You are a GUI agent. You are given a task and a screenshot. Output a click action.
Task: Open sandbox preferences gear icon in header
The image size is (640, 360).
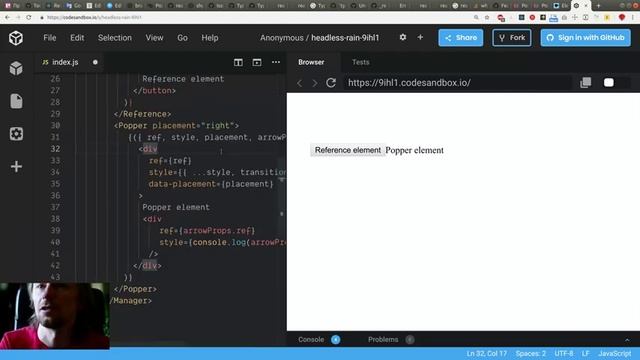pos(403,37)
